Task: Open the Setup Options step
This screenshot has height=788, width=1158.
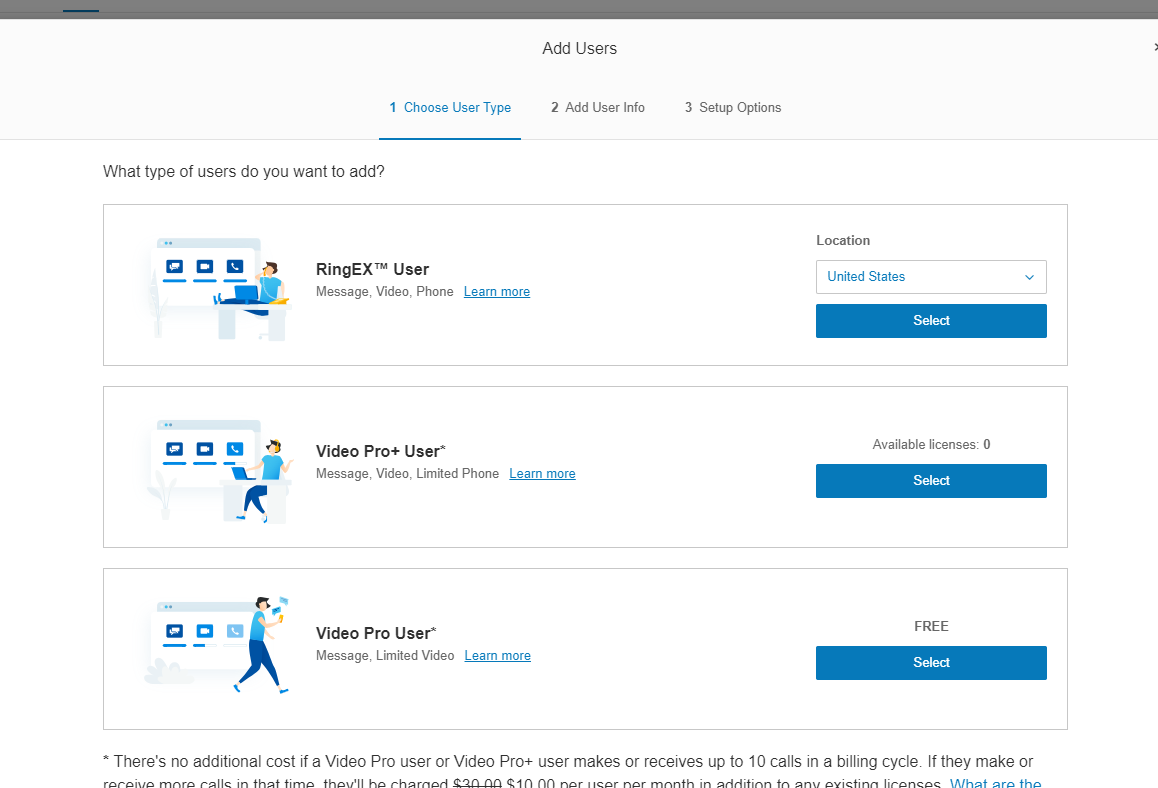Action: (733, 108)
